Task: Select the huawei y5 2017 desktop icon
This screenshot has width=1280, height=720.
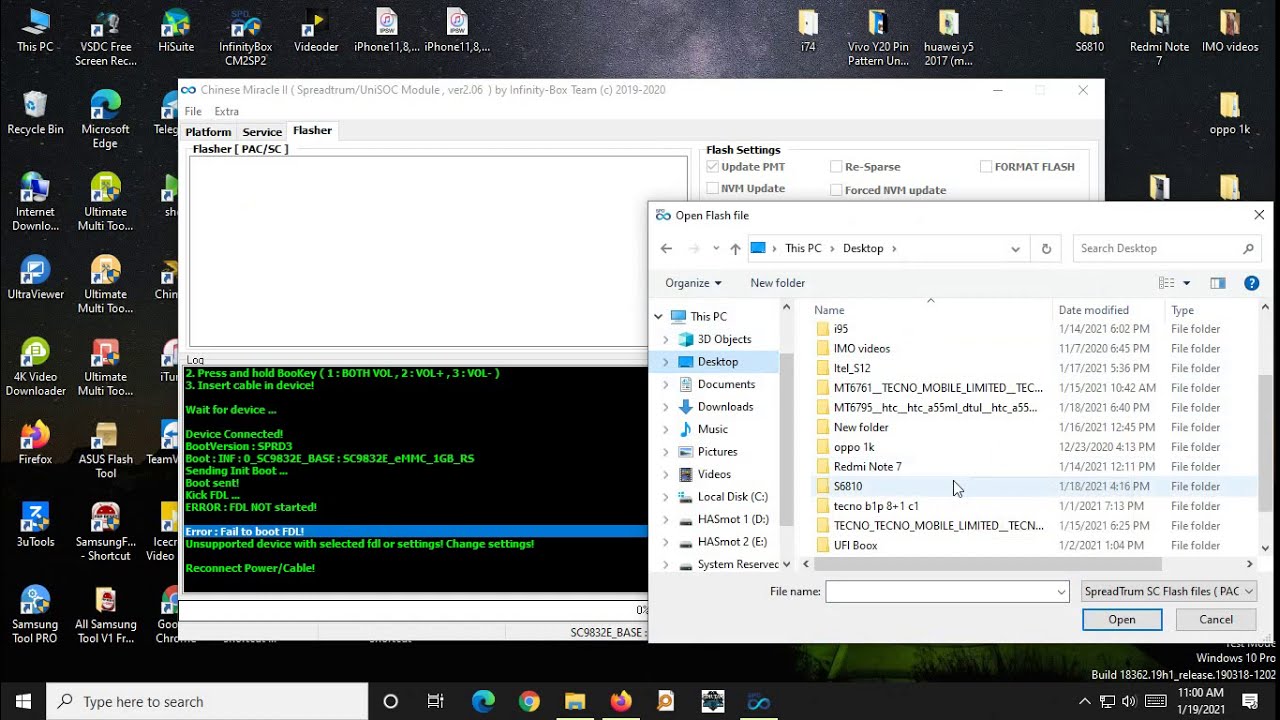Action: [948, 38]
